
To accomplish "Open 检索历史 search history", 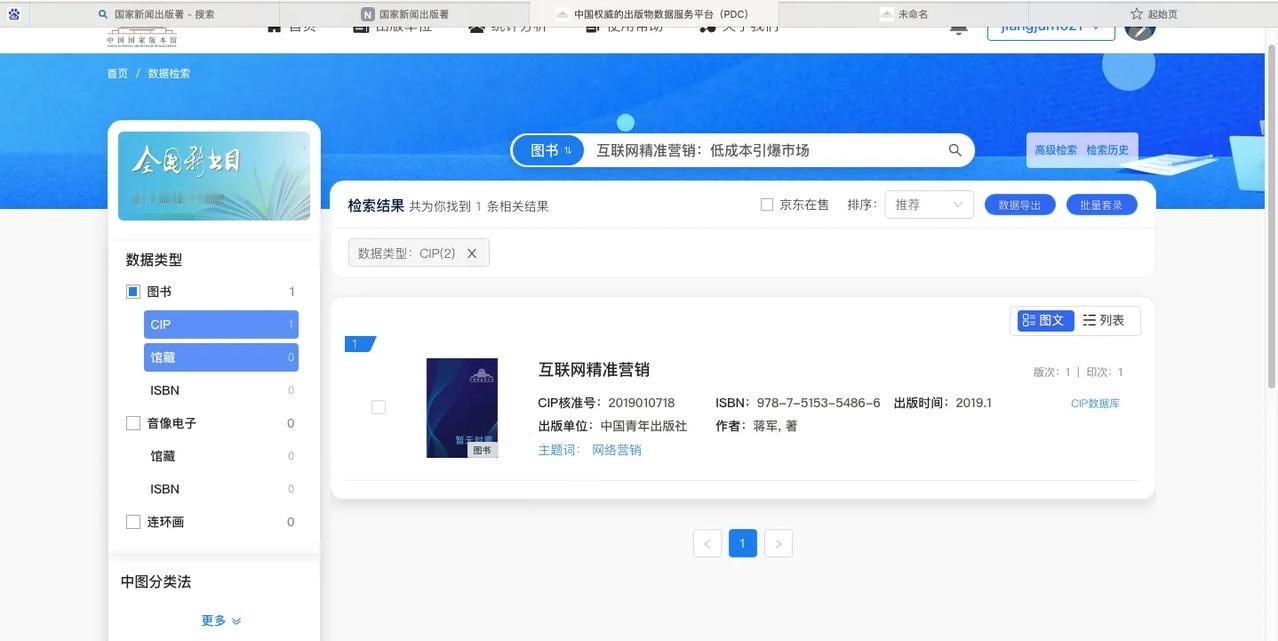I will 1107,150.
